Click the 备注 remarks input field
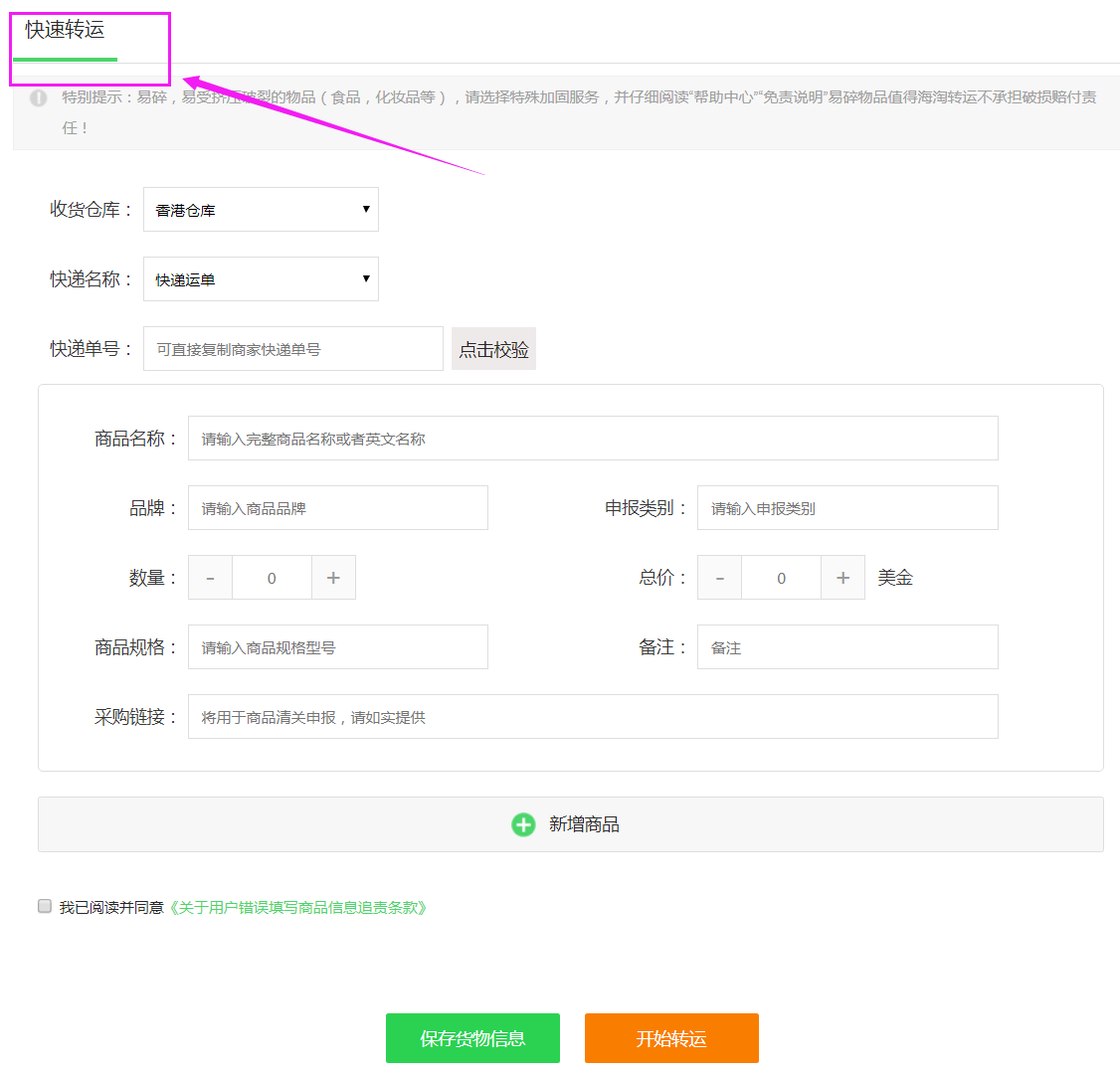The height and width of the screenshot is (1074, 1120). point(846,646)
